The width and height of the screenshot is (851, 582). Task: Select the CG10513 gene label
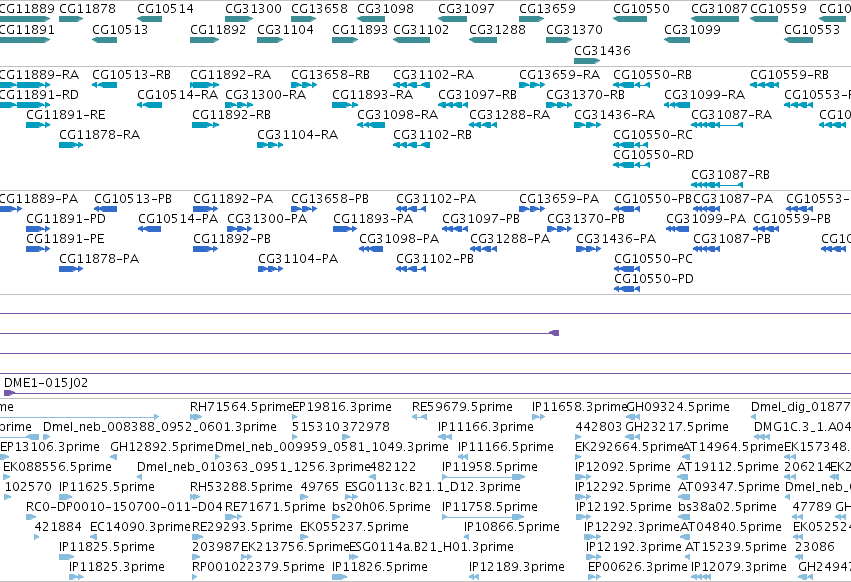[x=120, y=29]
